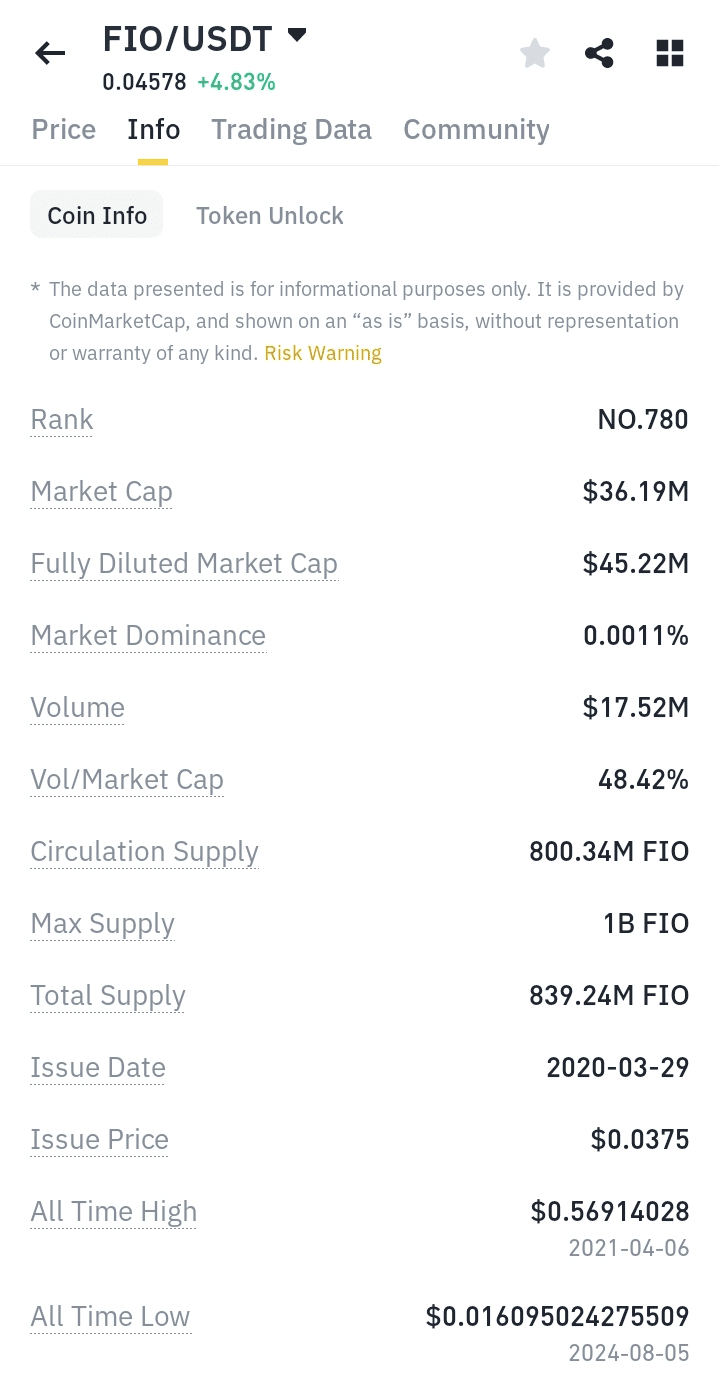
Task: Add FIO/USDT to favorites with star
Action: click(x=535, y=54)
